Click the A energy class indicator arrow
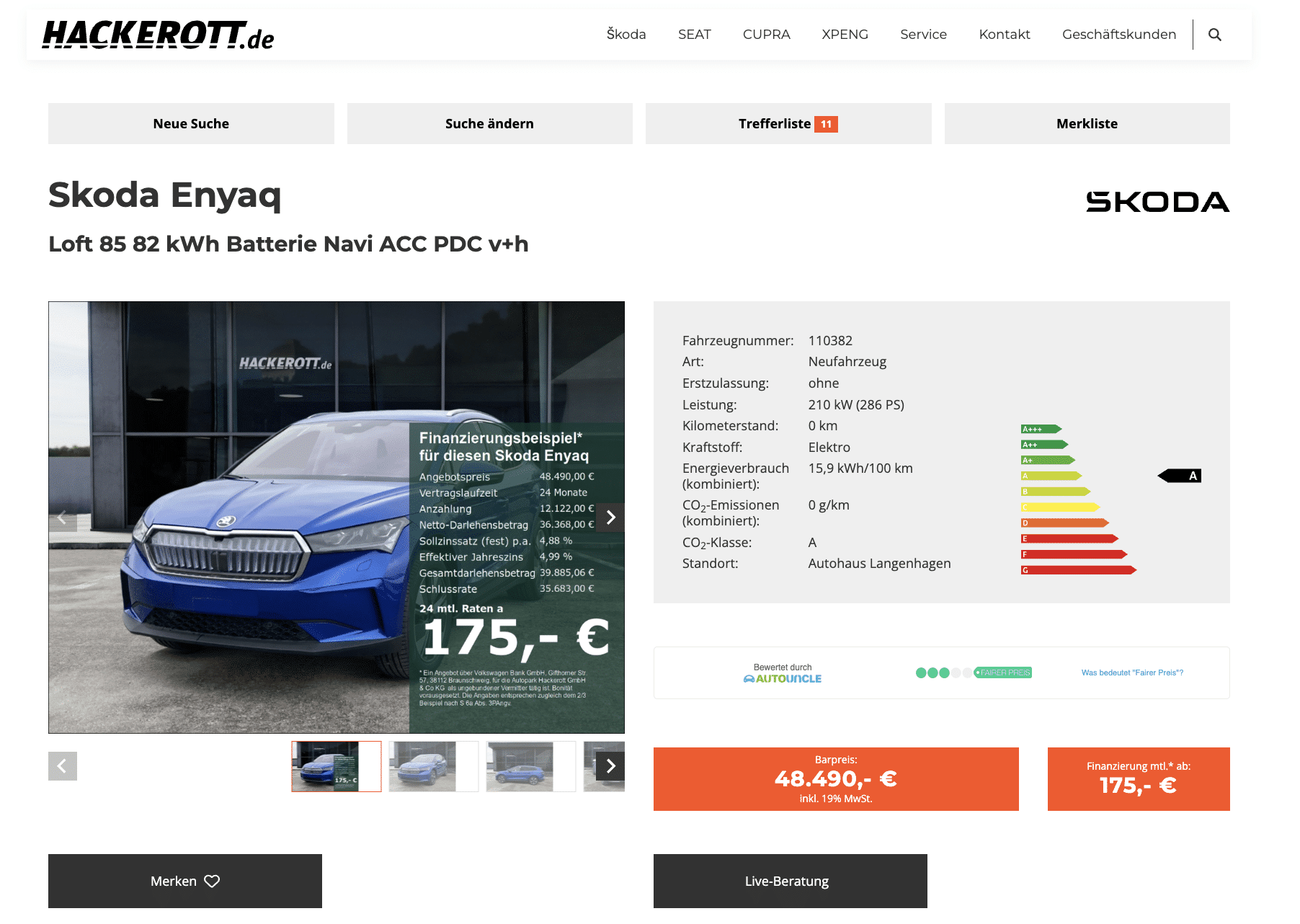 pyautogui.click(x=1180, y=476)
